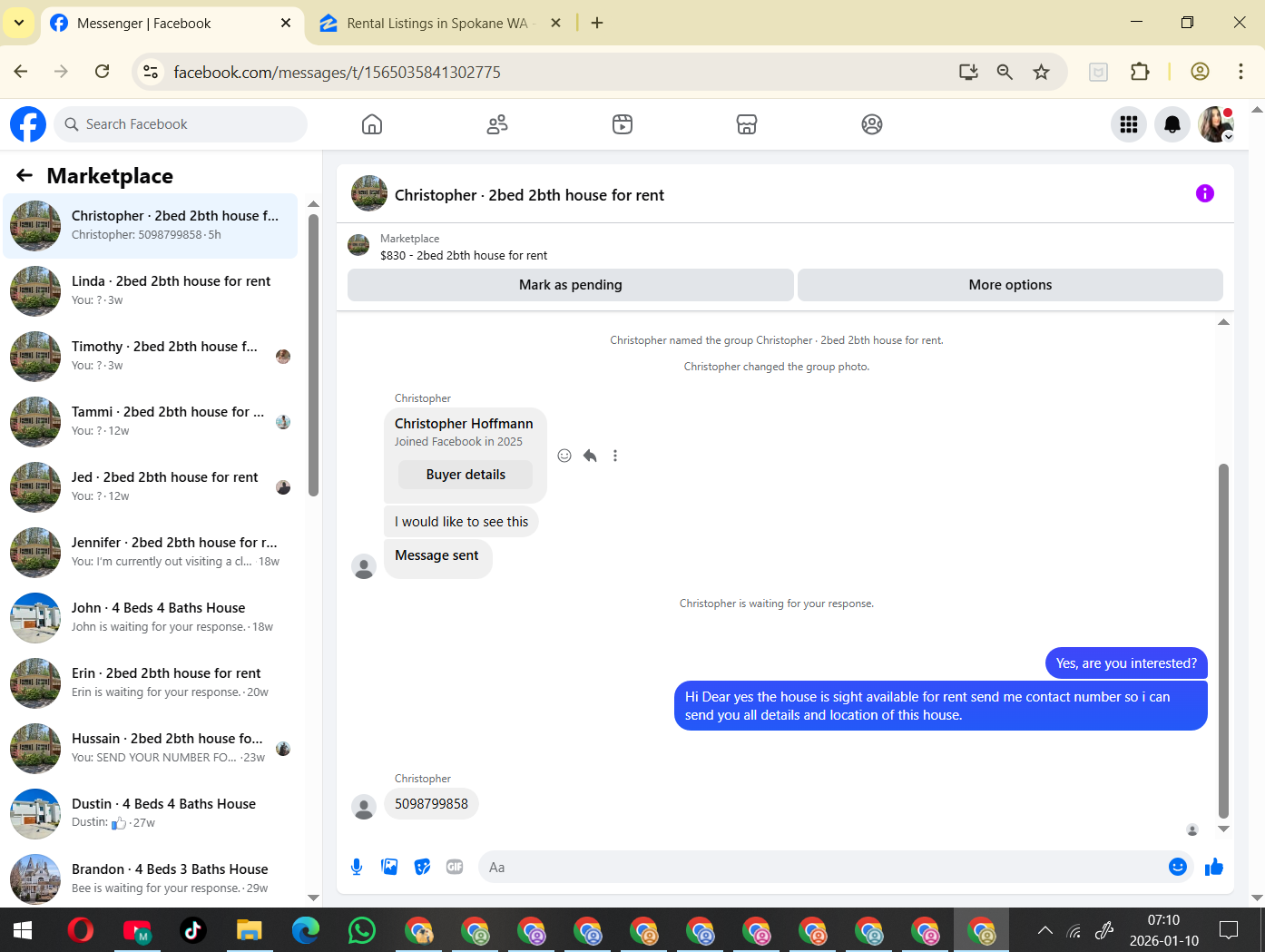The width and height of the screenshot is (1265, 952).
Task: Click the 'I would like to see this' message
Action: [461, 522]
